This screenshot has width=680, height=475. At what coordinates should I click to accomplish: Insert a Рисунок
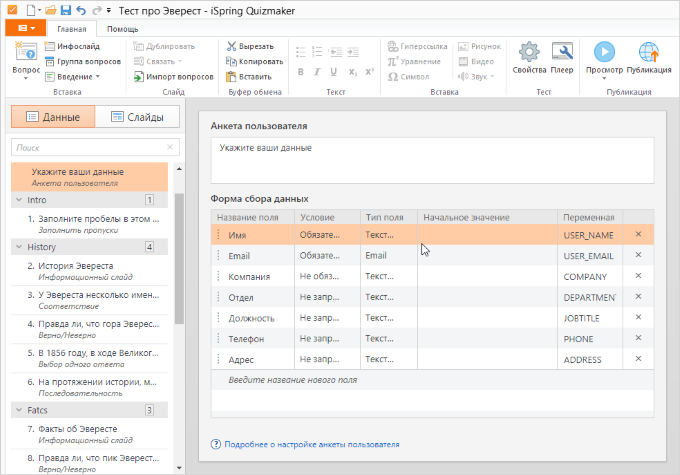(x=480, y=46)
